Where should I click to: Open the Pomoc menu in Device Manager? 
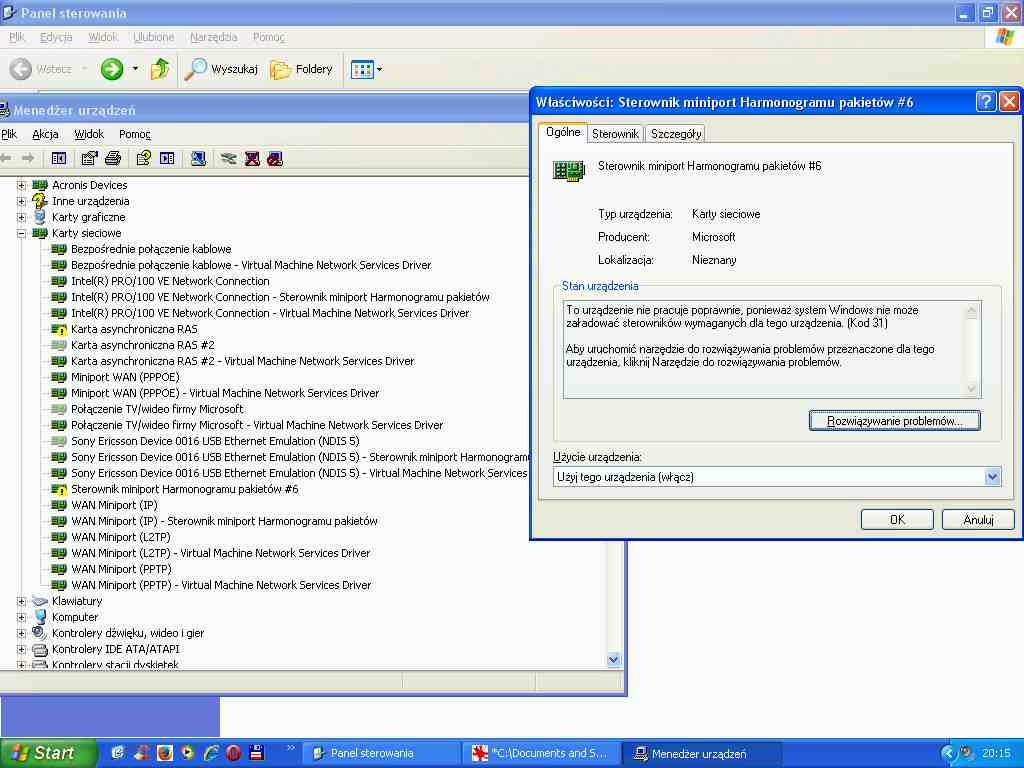(x=135, y=134)
